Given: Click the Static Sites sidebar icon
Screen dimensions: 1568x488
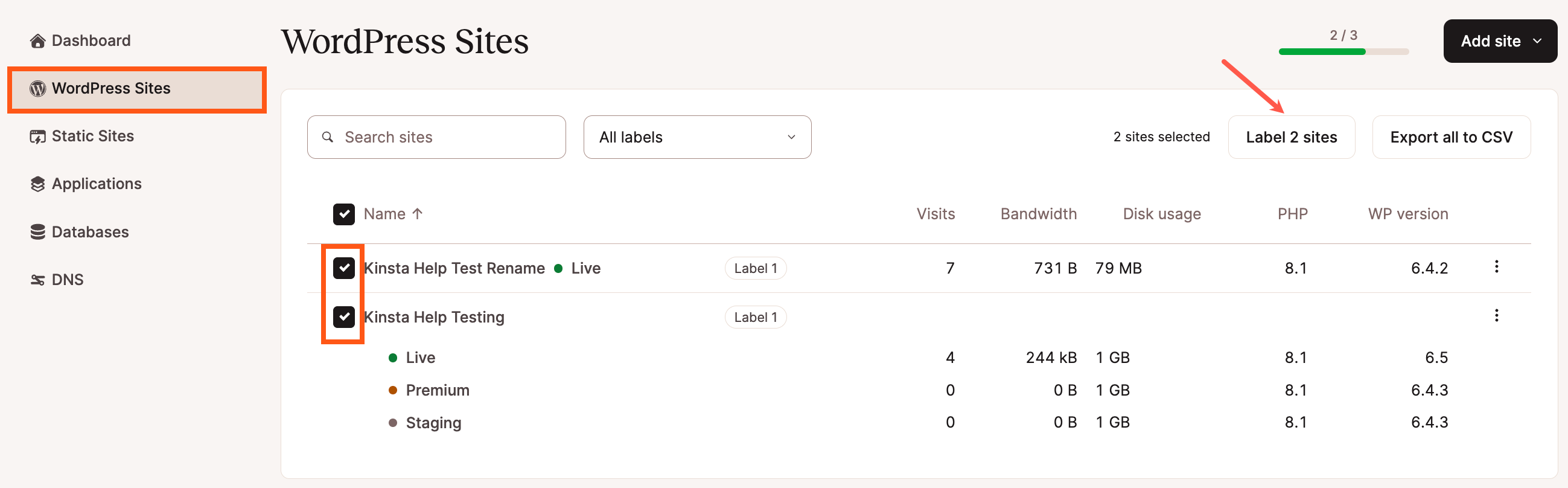Looking at the screenshot, I should tap(38, 136).
